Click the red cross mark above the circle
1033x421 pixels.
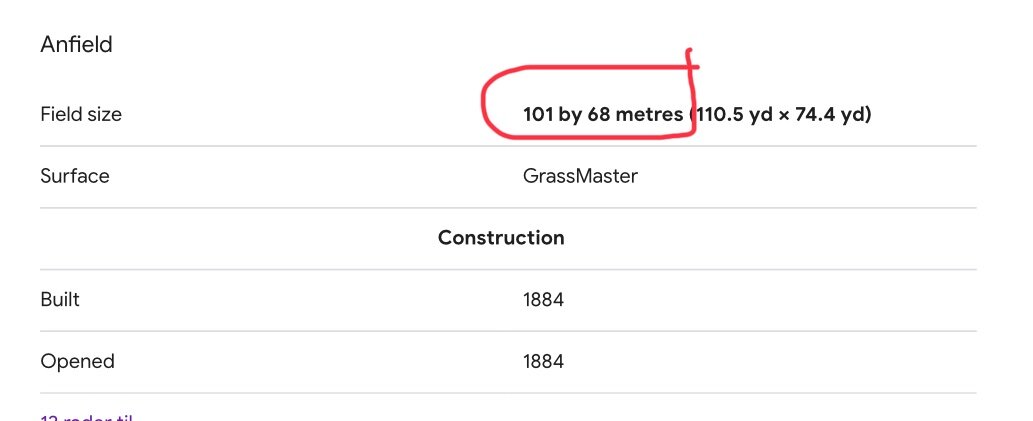click(690, 63)
